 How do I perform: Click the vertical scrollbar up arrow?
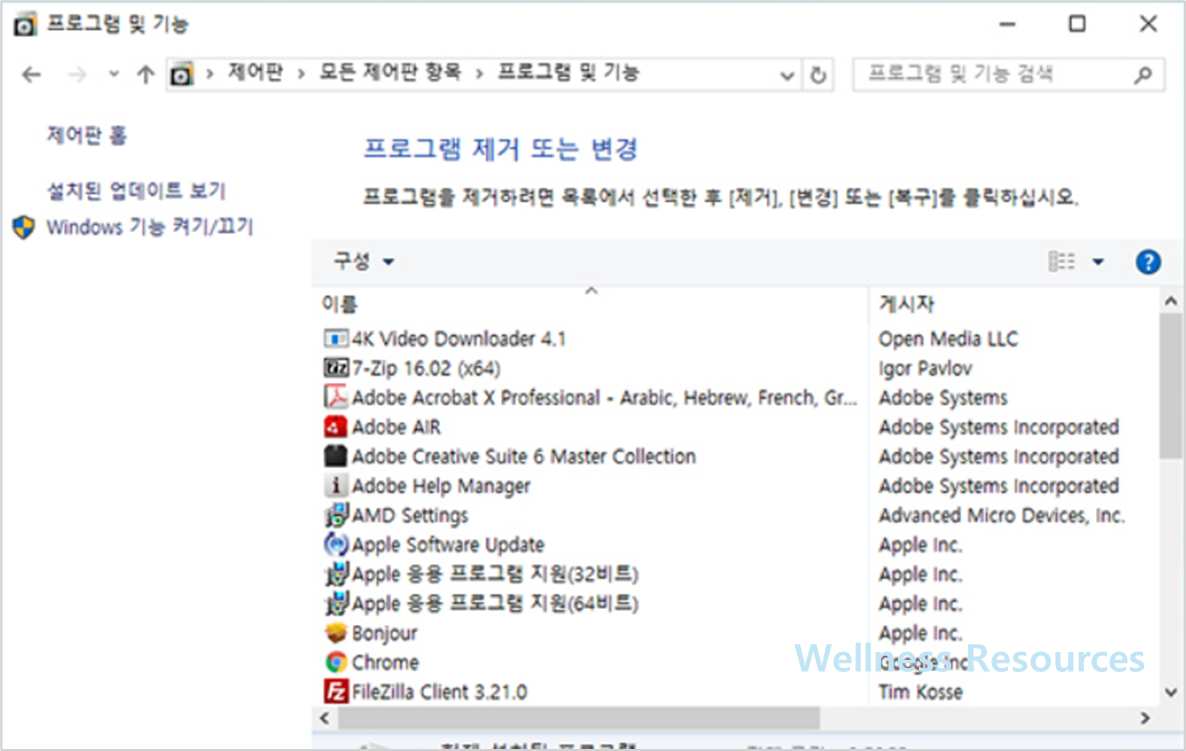[x=1171, y=301]
